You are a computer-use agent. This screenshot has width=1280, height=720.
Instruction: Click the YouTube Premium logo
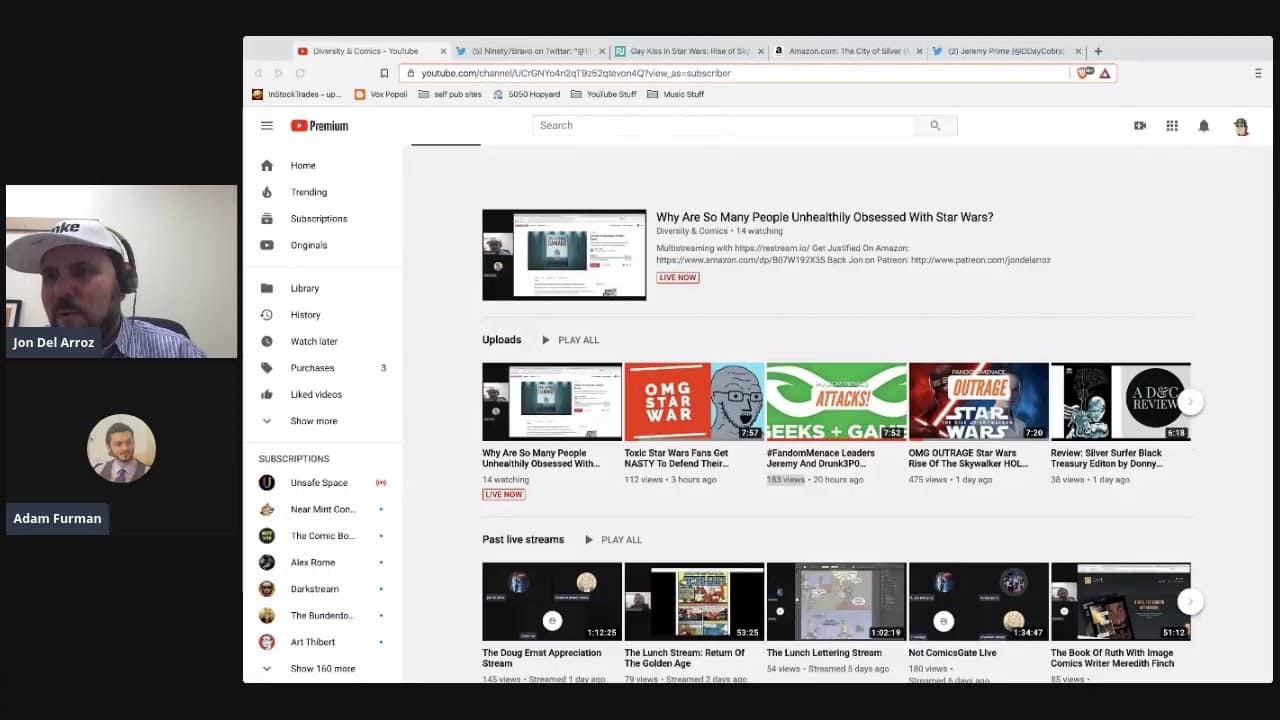[x=319, y=126]
